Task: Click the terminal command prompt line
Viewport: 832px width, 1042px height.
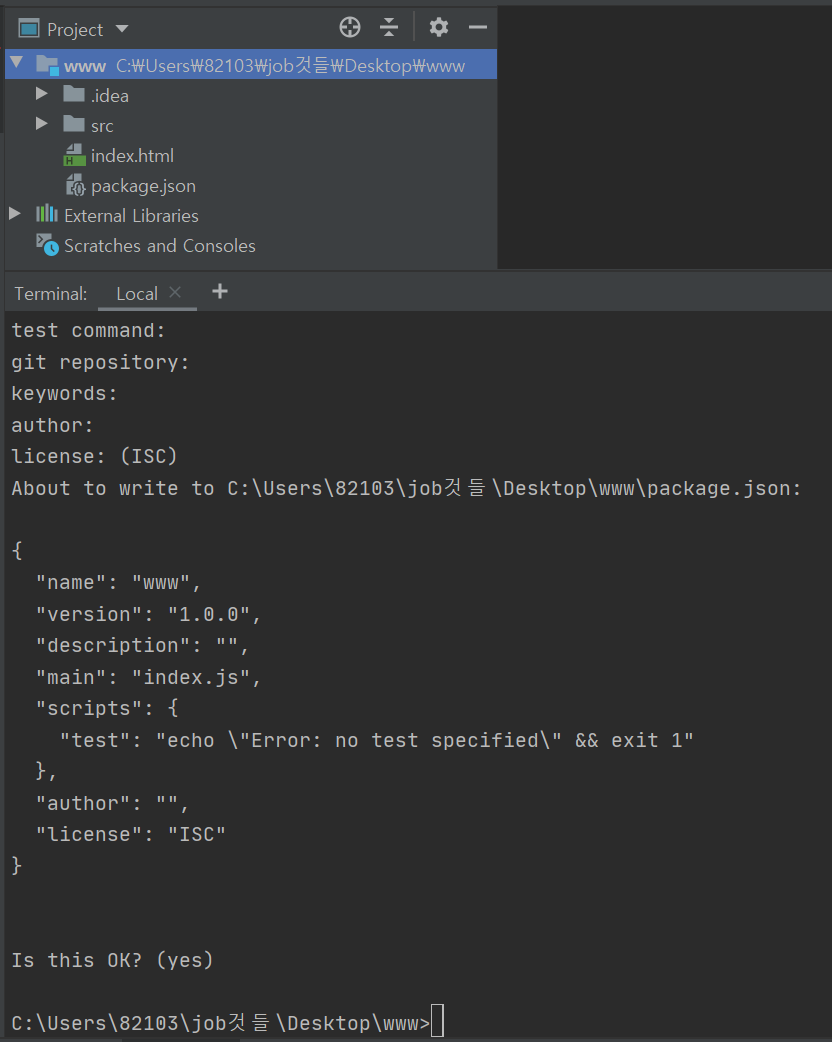Action: tap(227, 1022)
